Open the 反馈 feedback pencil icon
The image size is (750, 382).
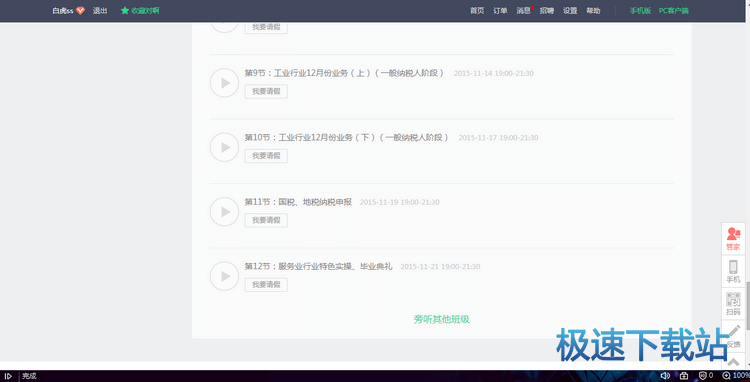733,336
